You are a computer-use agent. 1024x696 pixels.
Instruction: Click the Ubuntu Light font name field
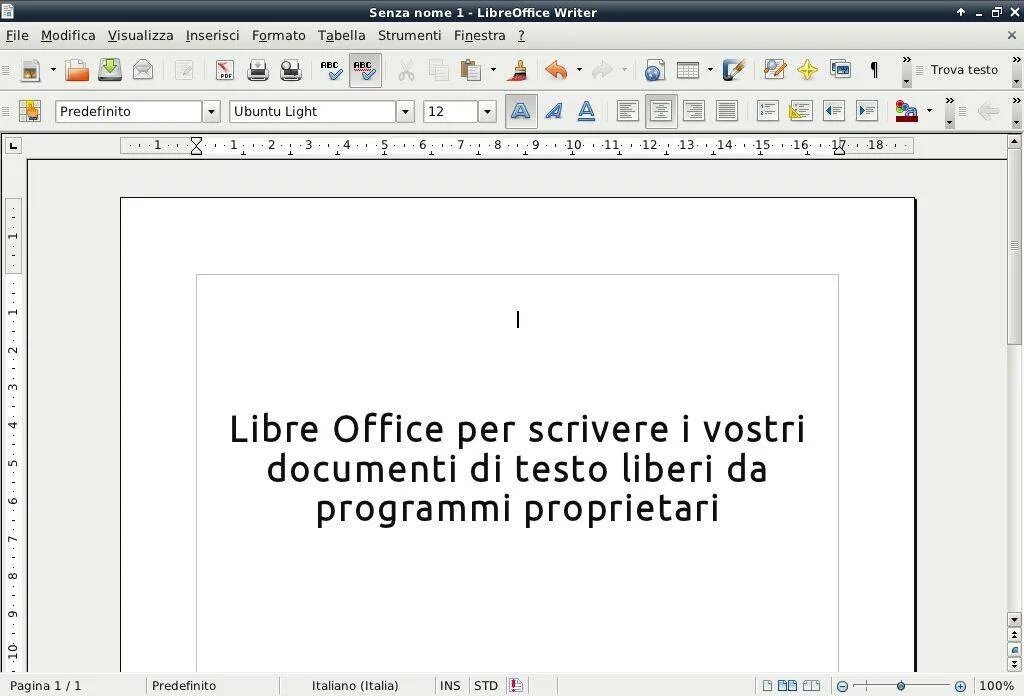[x=313, y=112]
